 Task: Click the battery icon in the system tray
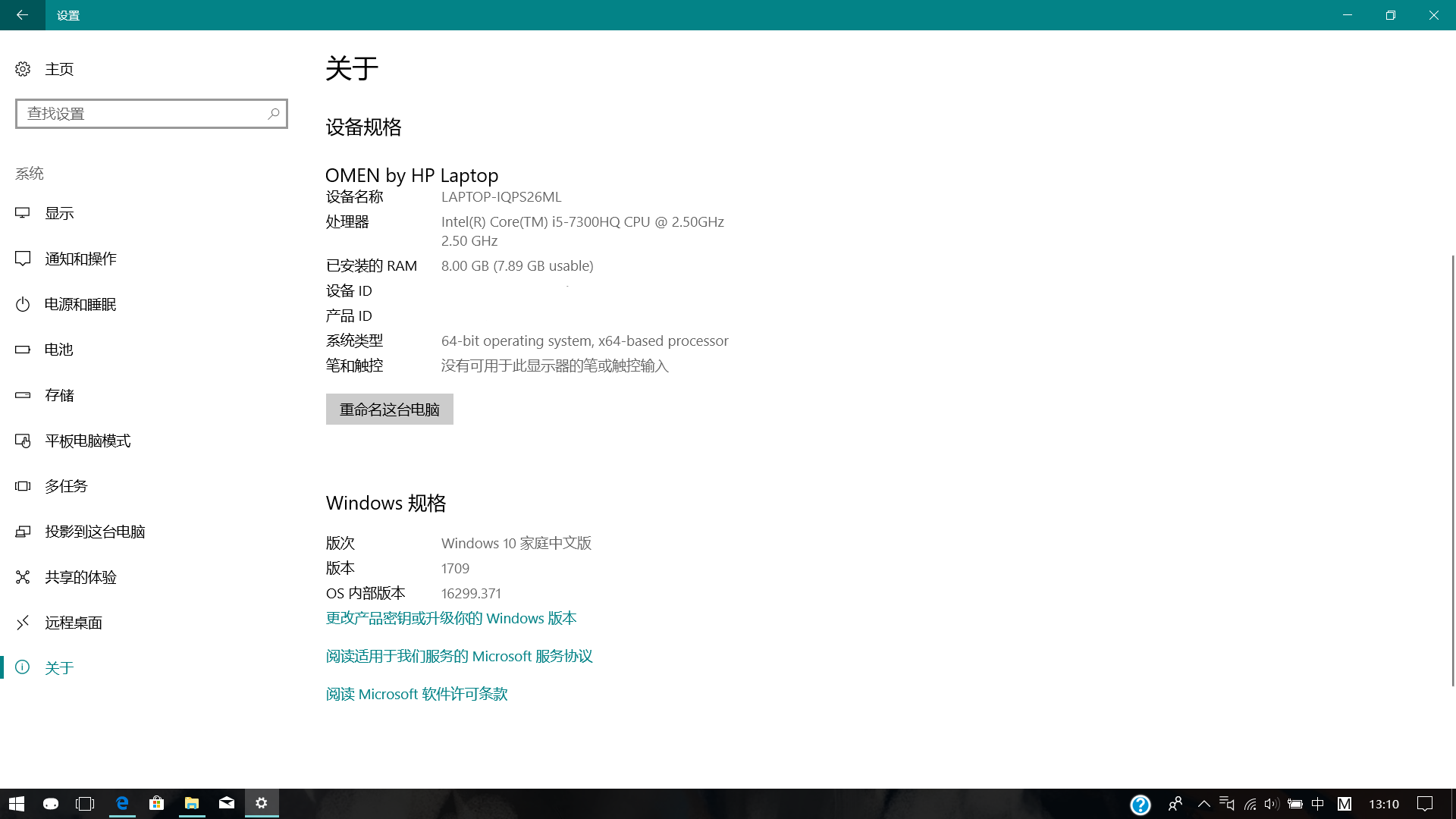point(1295,805)
